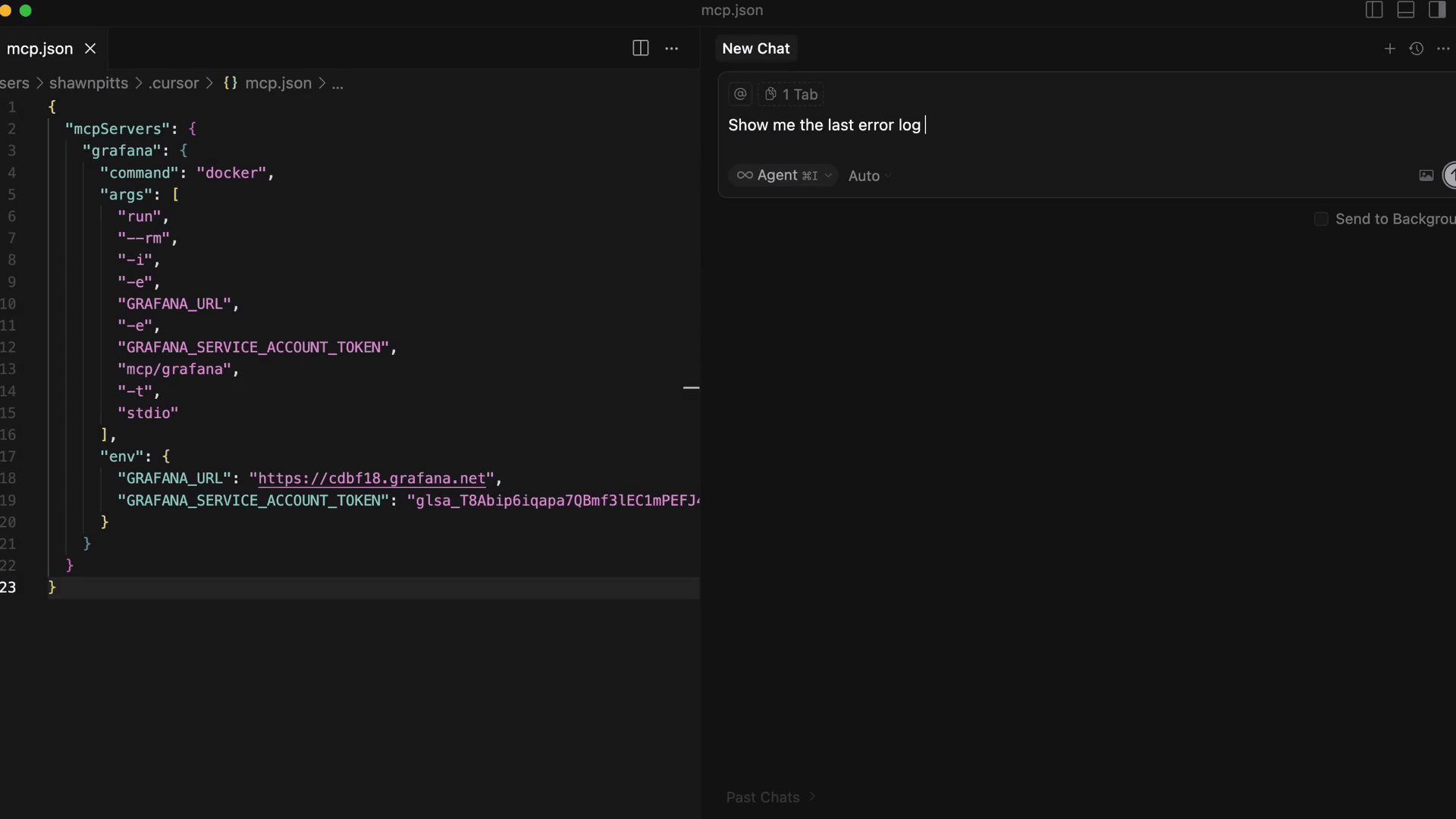Image resolution: width=1456 pixels, height=819 pixels.
Task: Toggle the right AI pane icon
Action: 1436,10
